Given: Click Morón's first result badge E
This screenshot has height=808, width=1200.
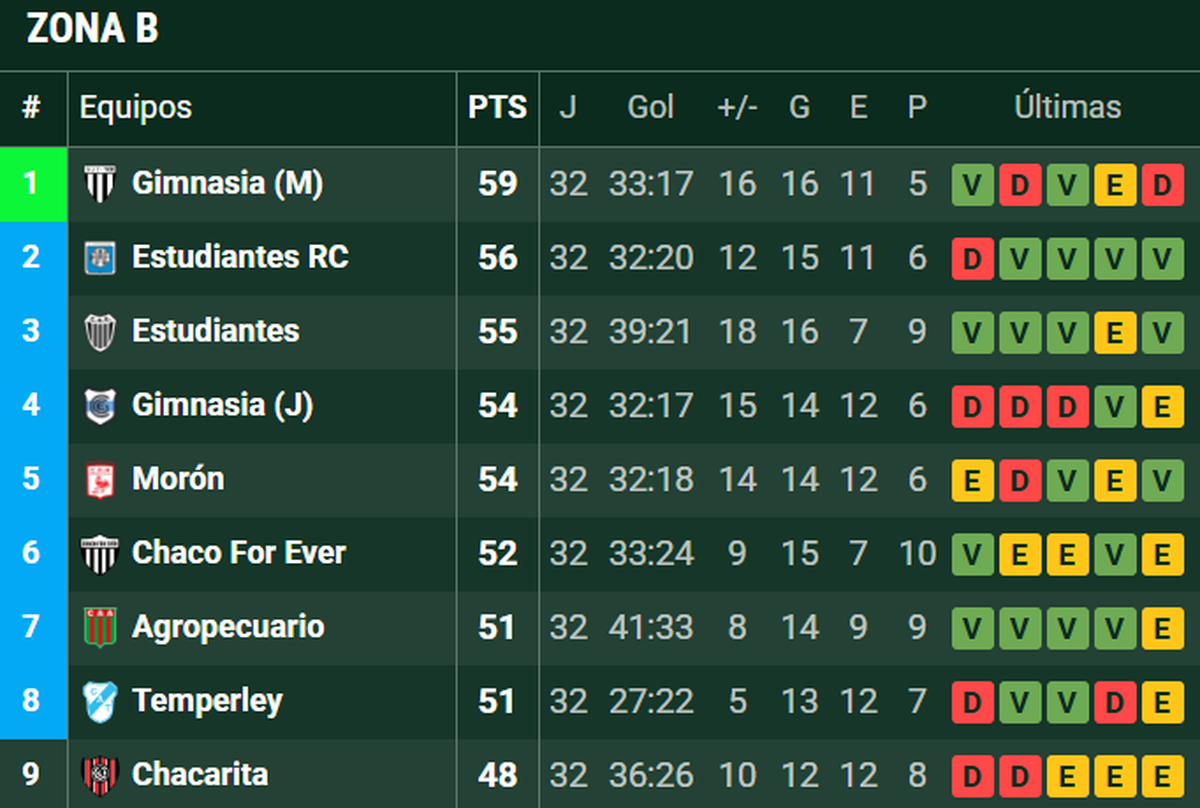Looking at the screenshot, I should click(x=972, y=480).
